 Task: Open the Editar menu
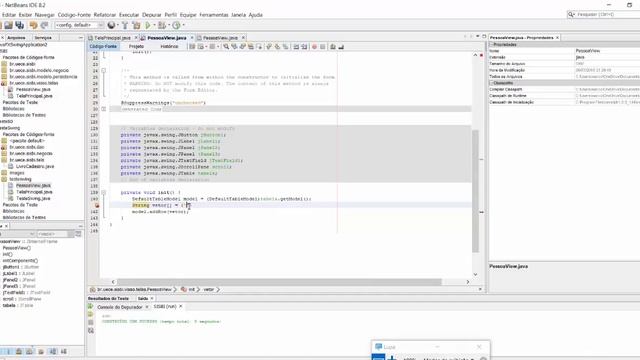coord(9,15)
